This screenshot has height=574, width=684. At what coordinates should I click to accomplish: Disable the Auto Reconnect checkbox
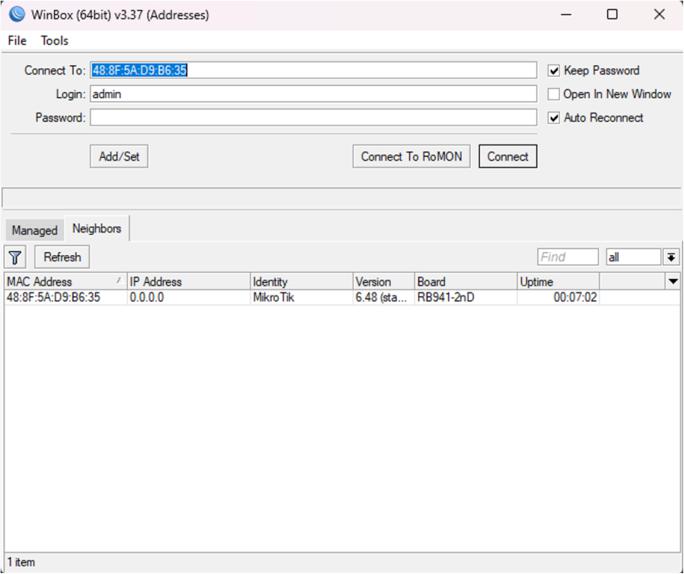(554, 118)
